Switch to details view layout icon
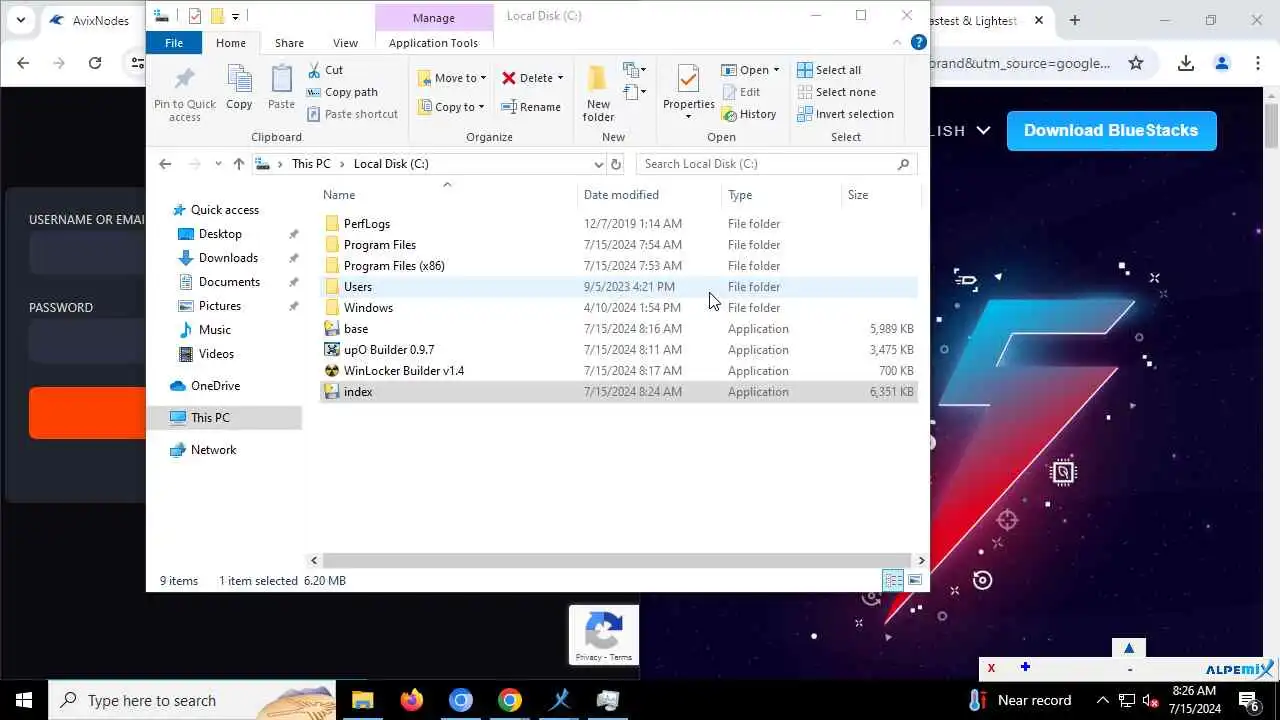Screen dimensions: 1280x720 893,580
